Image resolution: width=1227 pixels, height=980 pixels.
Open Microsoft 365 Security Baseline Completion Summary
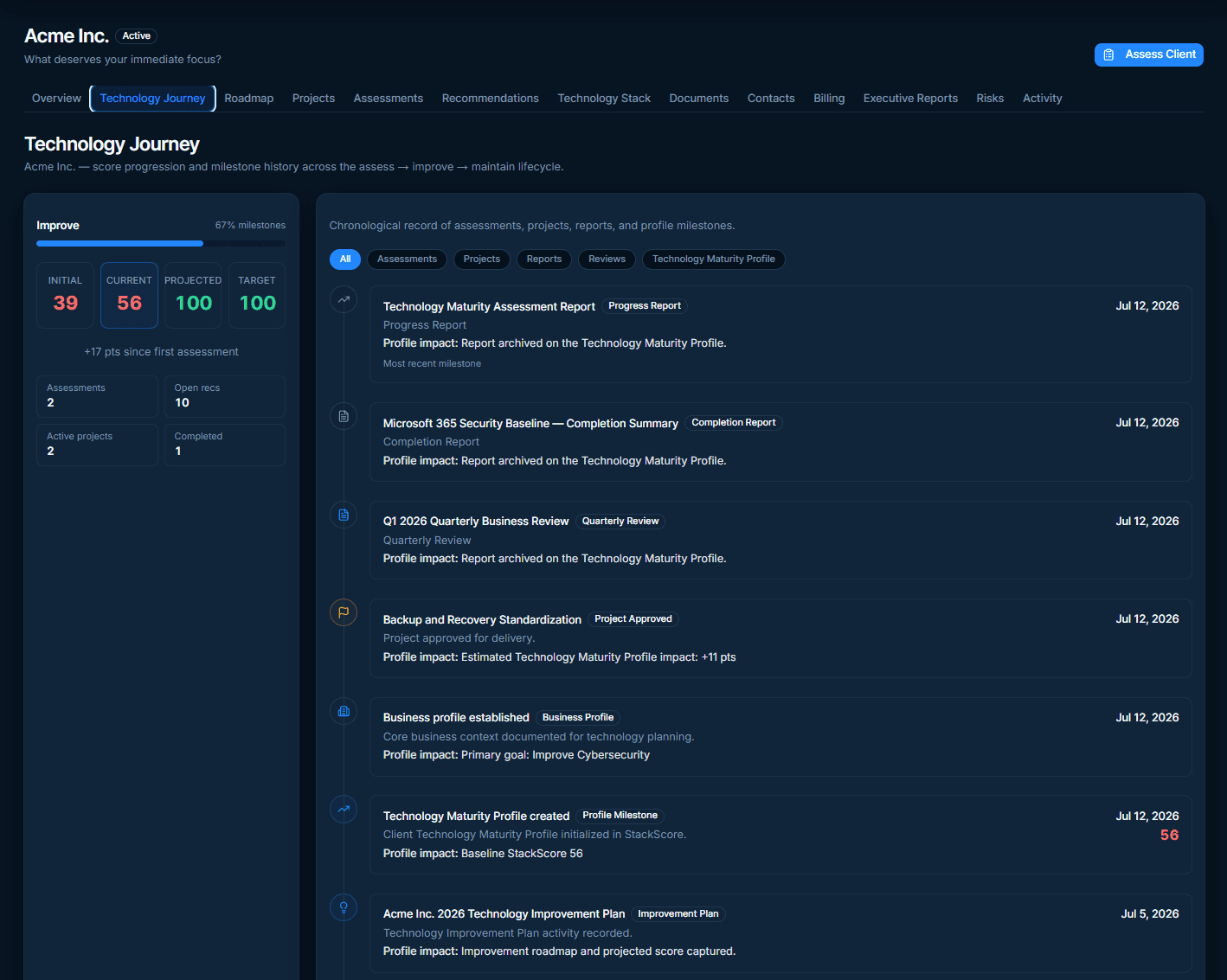tap(781, 442)
